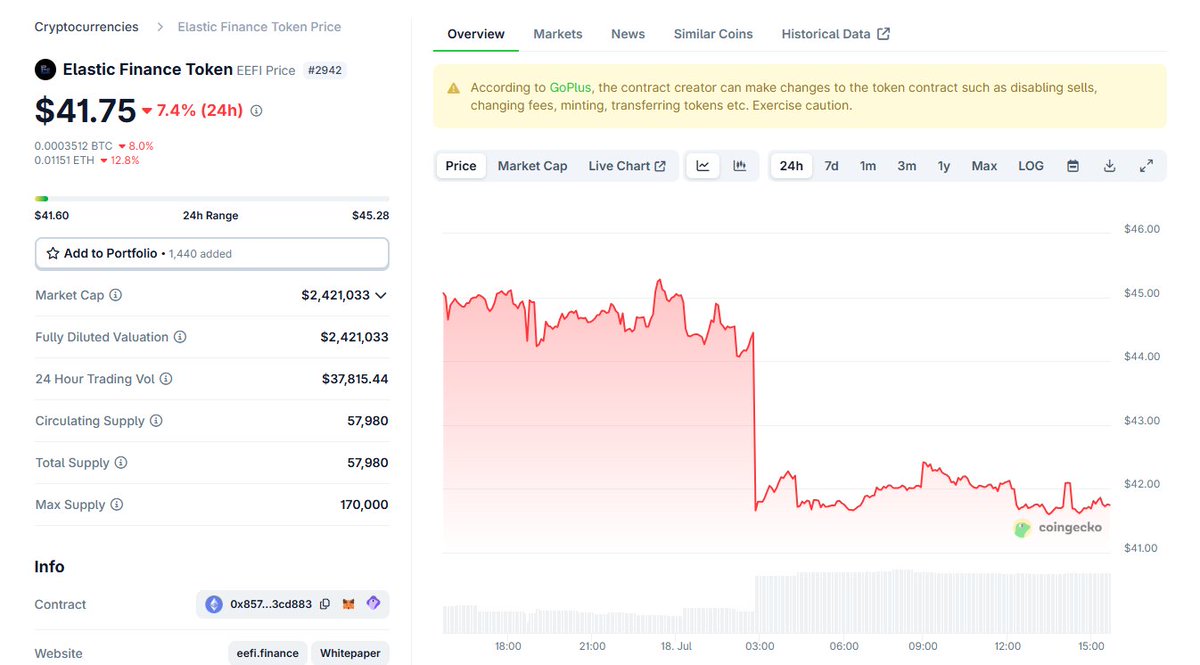1200x665 pixels.
Task: Go to Similar Coins tab
Action: coord(713,34)
